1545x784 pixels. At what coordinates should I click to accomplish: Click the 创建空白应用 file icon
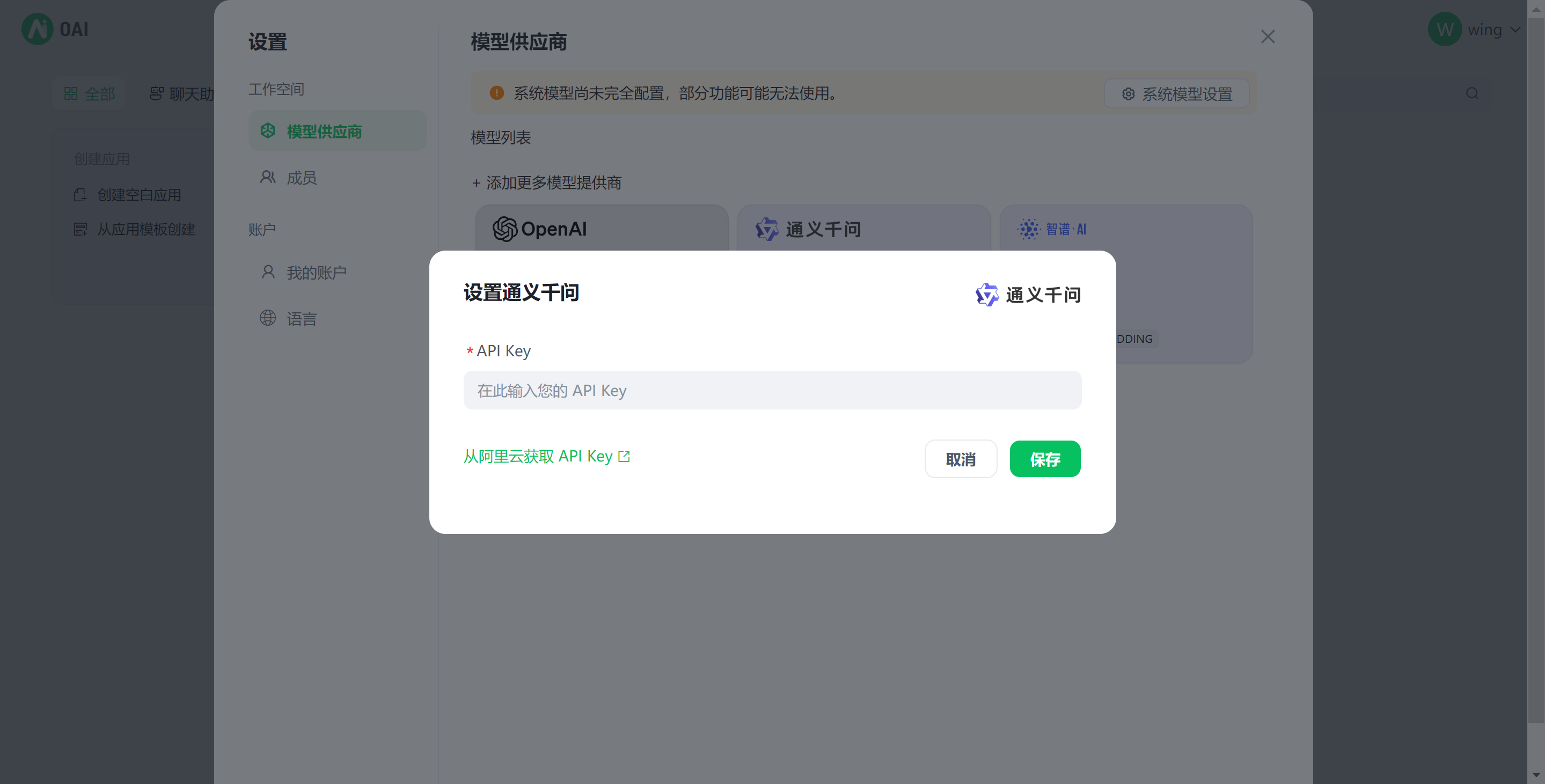coord(80,195)
